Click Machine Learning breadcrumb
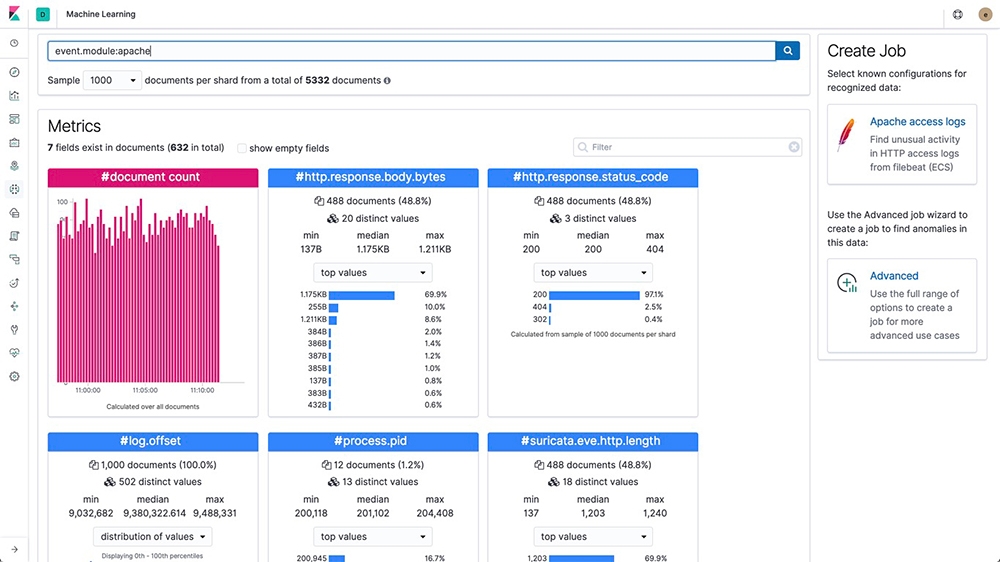The height and width of the screenshot is (562, 1000). (x=101, y=14)
